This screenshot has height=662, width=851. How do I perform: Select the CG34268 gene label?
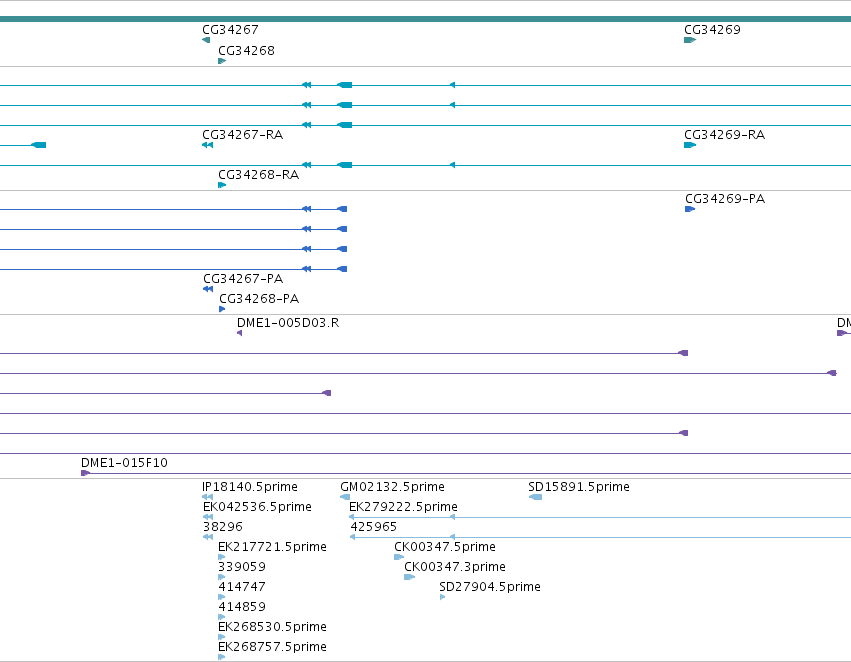(x=246, y=51)
